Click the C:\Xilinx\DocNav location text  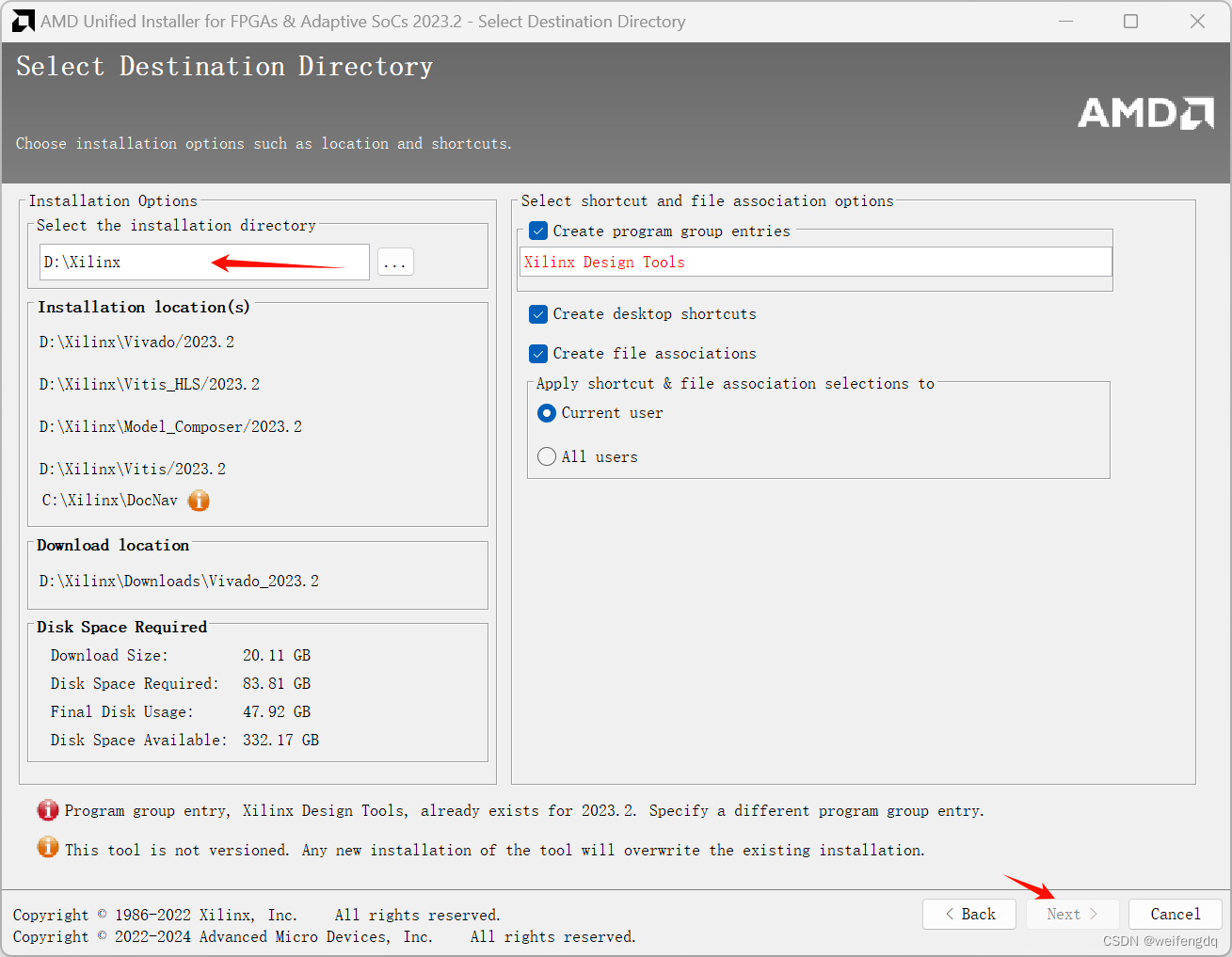pos(110,500)
